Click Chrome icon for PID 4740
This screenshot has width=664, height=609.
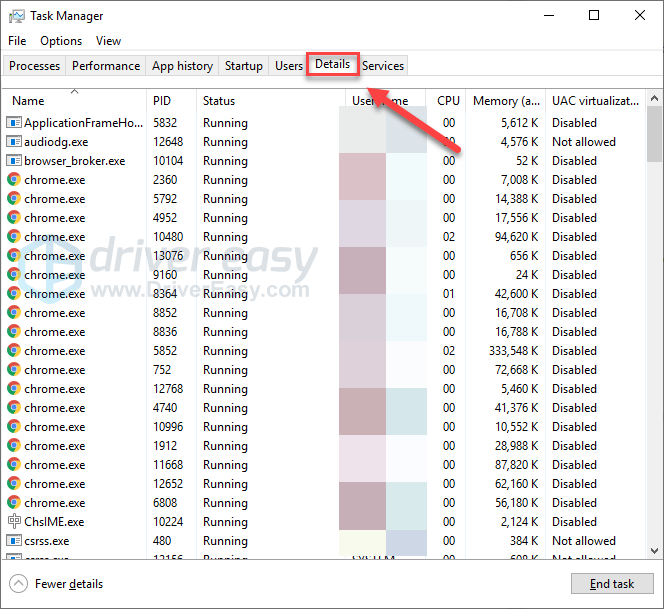click(14, 408)
